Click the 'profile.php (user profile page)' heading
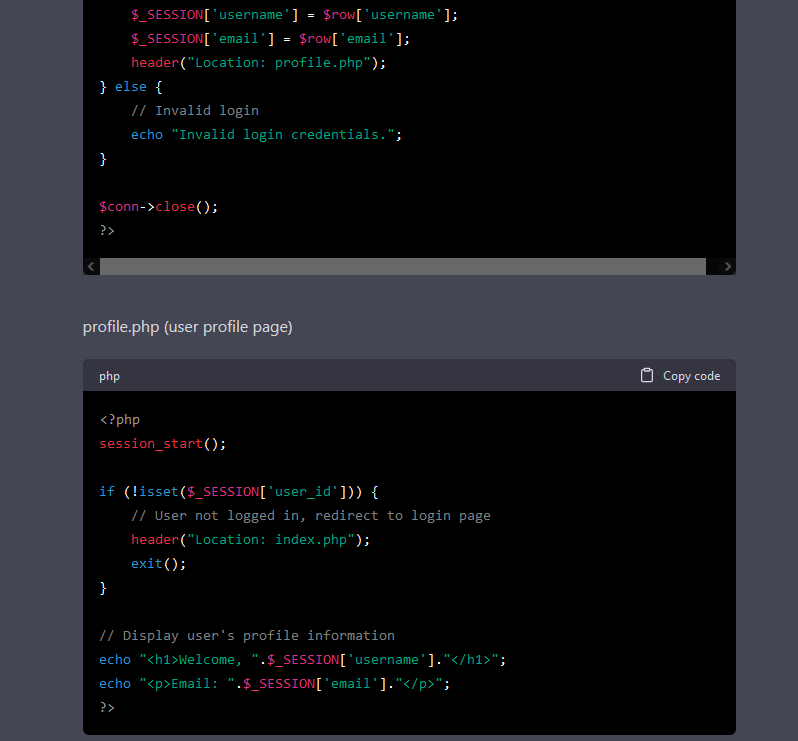Viewport: 798px width, 741px height. (187, 327)
